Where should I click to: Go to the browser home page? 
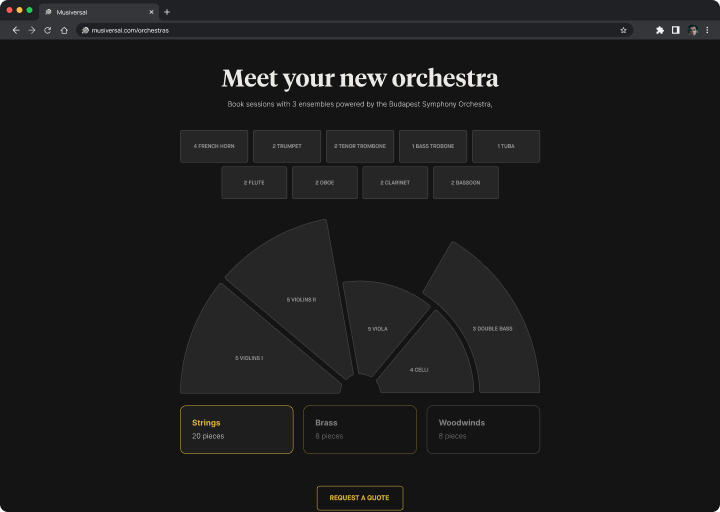[x=64, y=30]
